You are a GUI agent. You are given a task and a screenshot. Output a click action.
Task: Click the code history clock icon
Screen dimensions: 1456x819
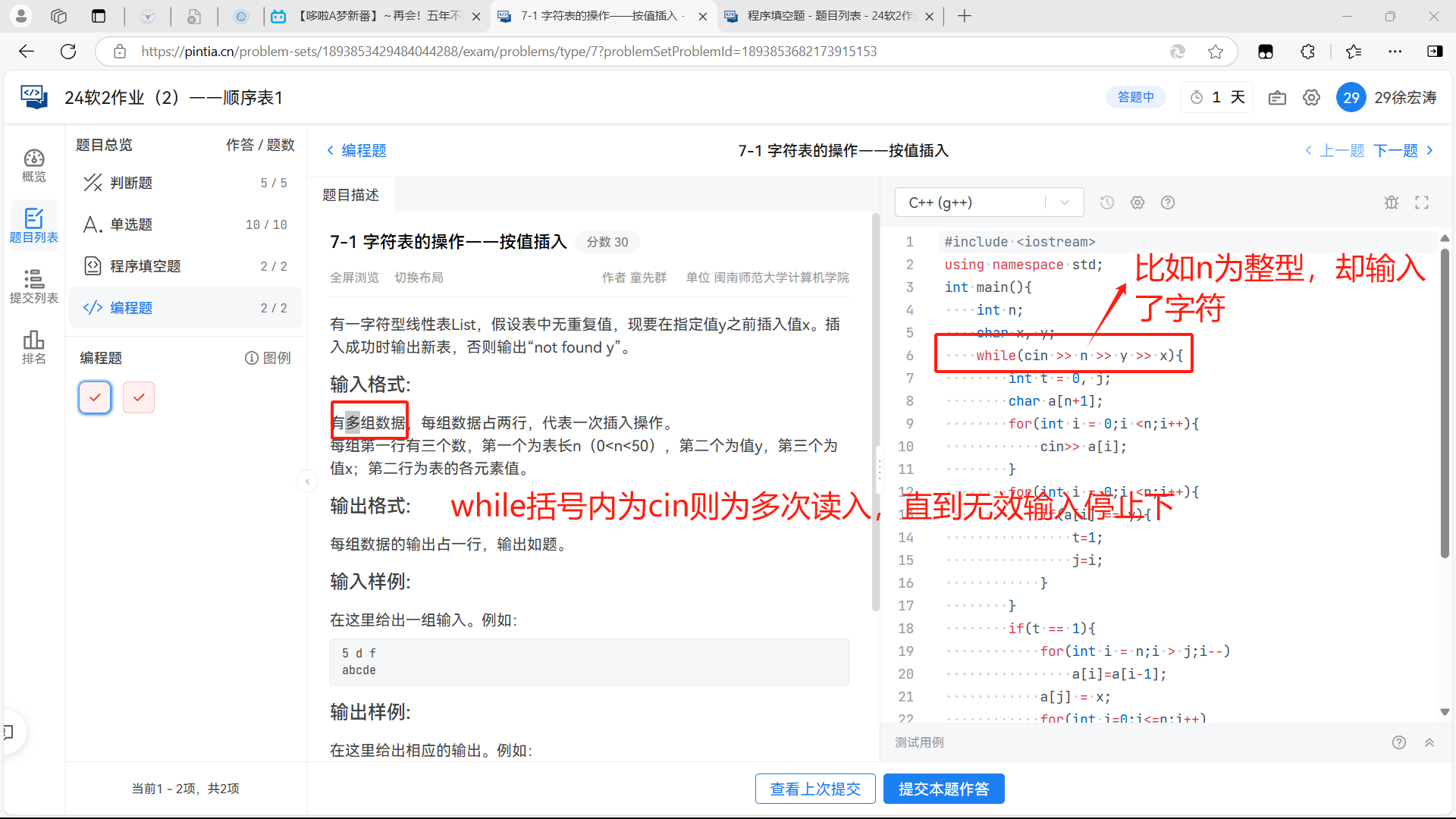[1106, 202]
